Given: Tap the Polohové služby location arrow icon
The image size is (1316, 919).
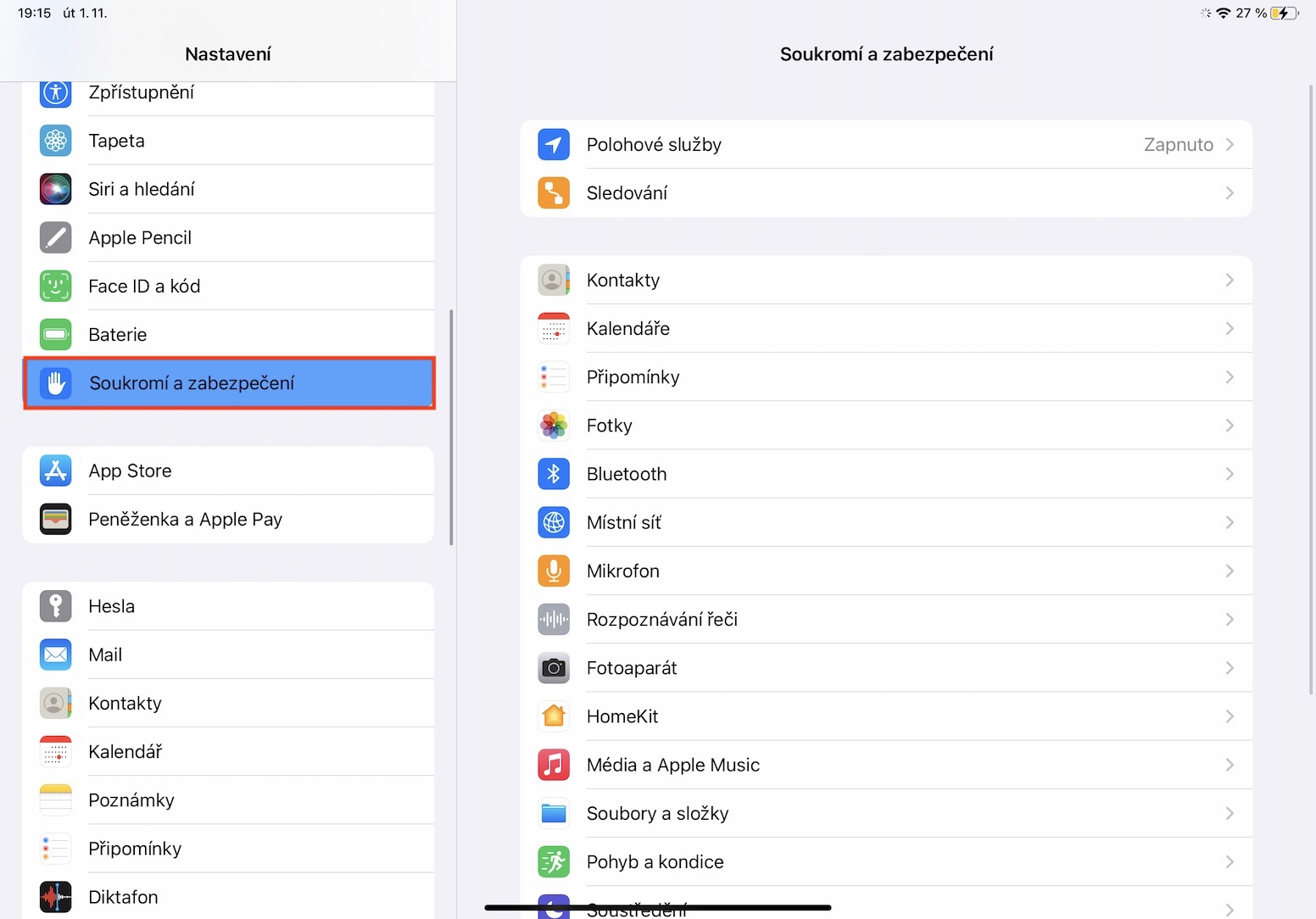Looking at the screenshot, I should click(x=554, y=145).
